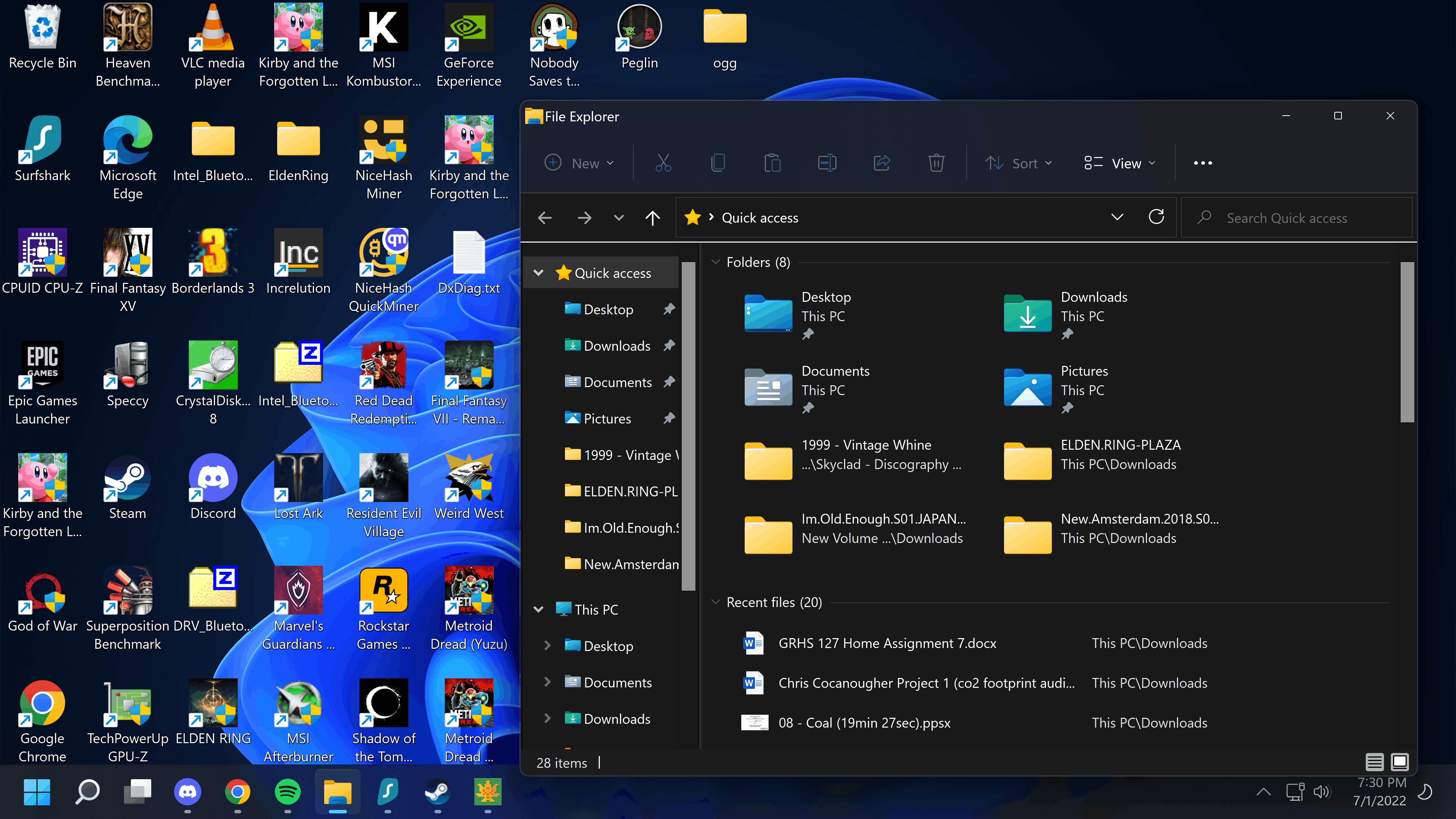Click the Rename icon in toolbar
Viewport: 1456px width, 819px height.
pos(827,163)
